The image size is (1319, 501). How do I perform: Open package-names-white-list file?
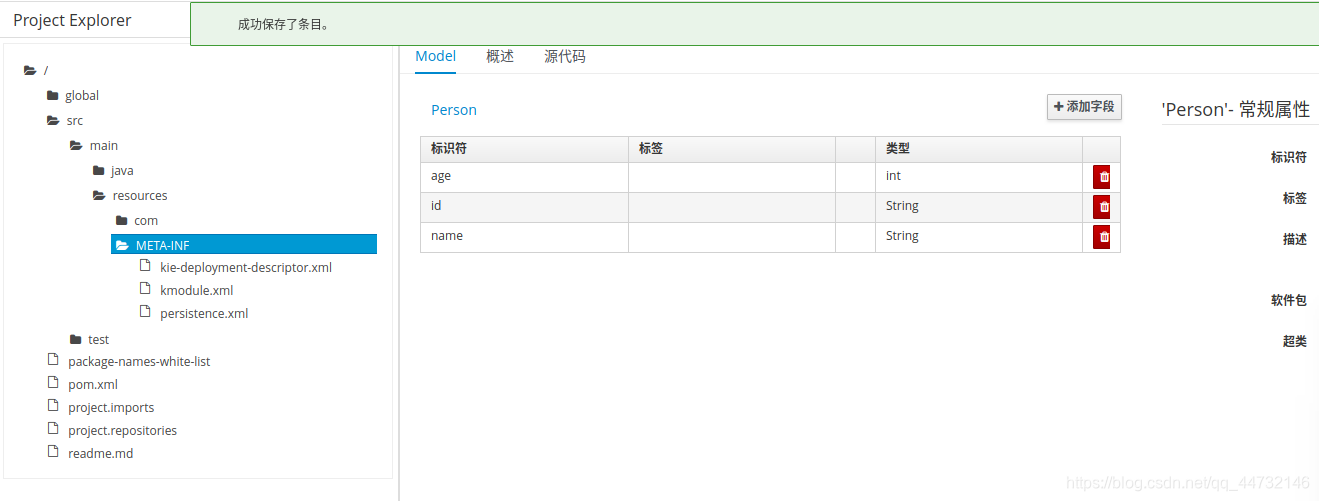click(x=139, y=362)
